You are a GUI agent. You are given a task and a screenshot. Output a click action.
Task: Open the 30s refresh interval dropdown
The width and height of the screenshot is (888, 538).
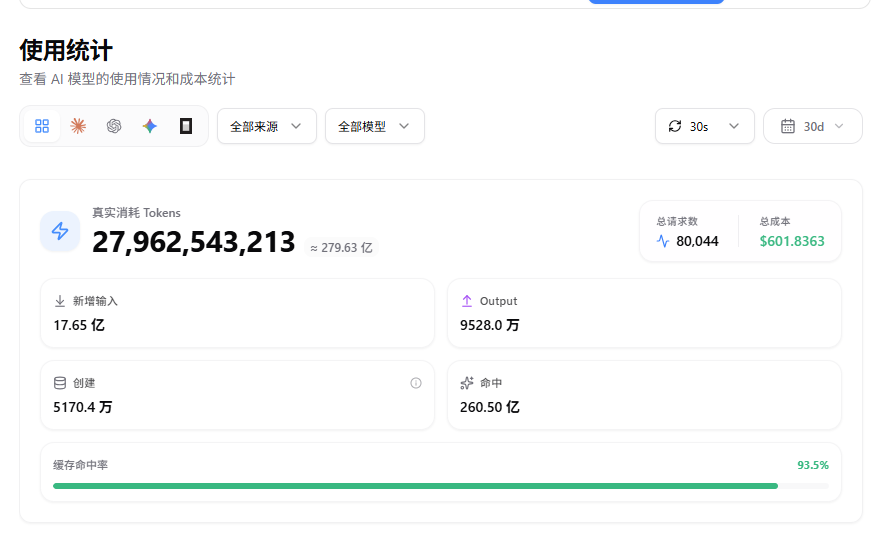click(x=705, y=126)
